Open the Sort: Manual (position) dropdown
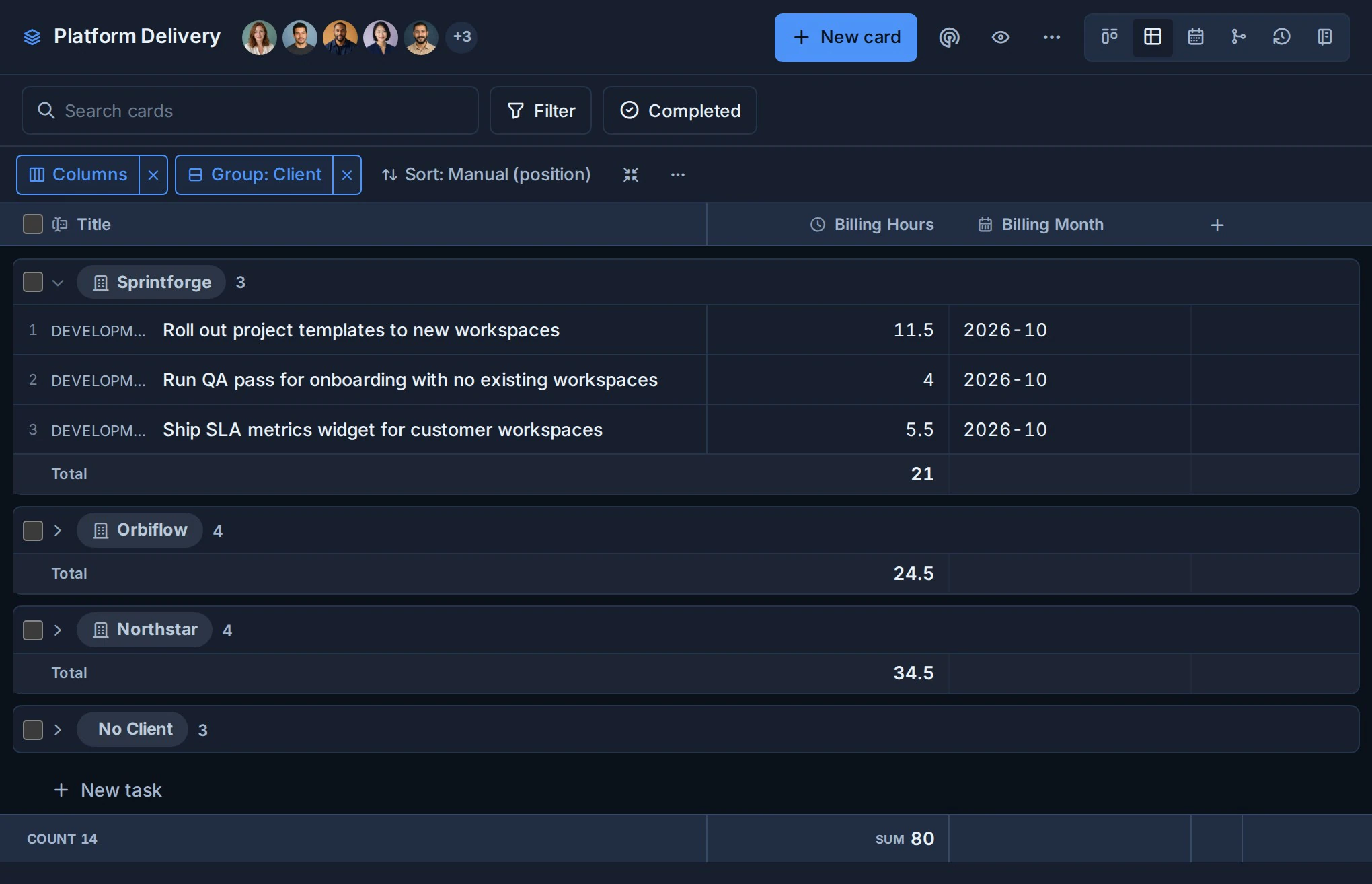The image size is (1372, 884). [x=486, y=175]
